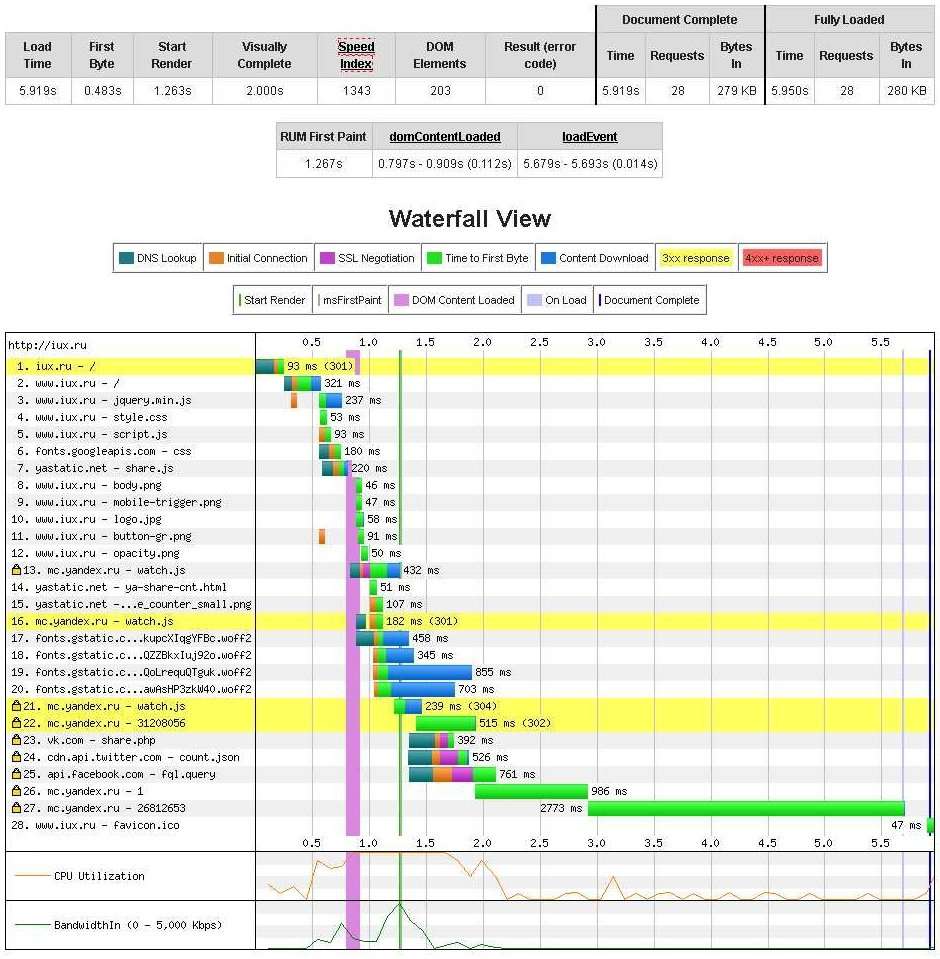The image size is (940, 959).
Task: Click the Initial Connection orange swatch
Action: point(216,258)
